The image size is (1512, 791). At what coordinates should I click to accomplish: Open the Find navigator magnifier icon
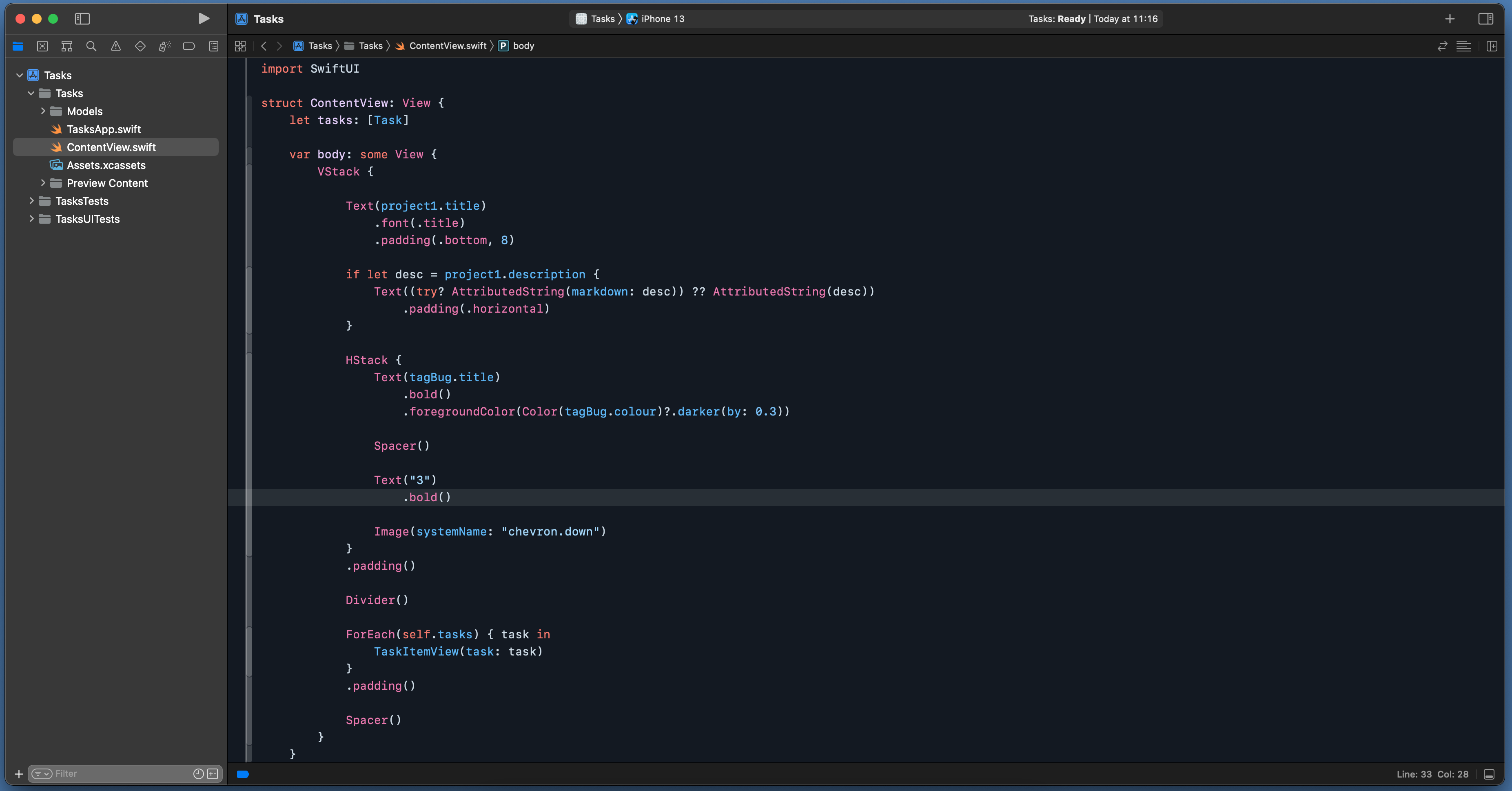[x=91, y=46]
